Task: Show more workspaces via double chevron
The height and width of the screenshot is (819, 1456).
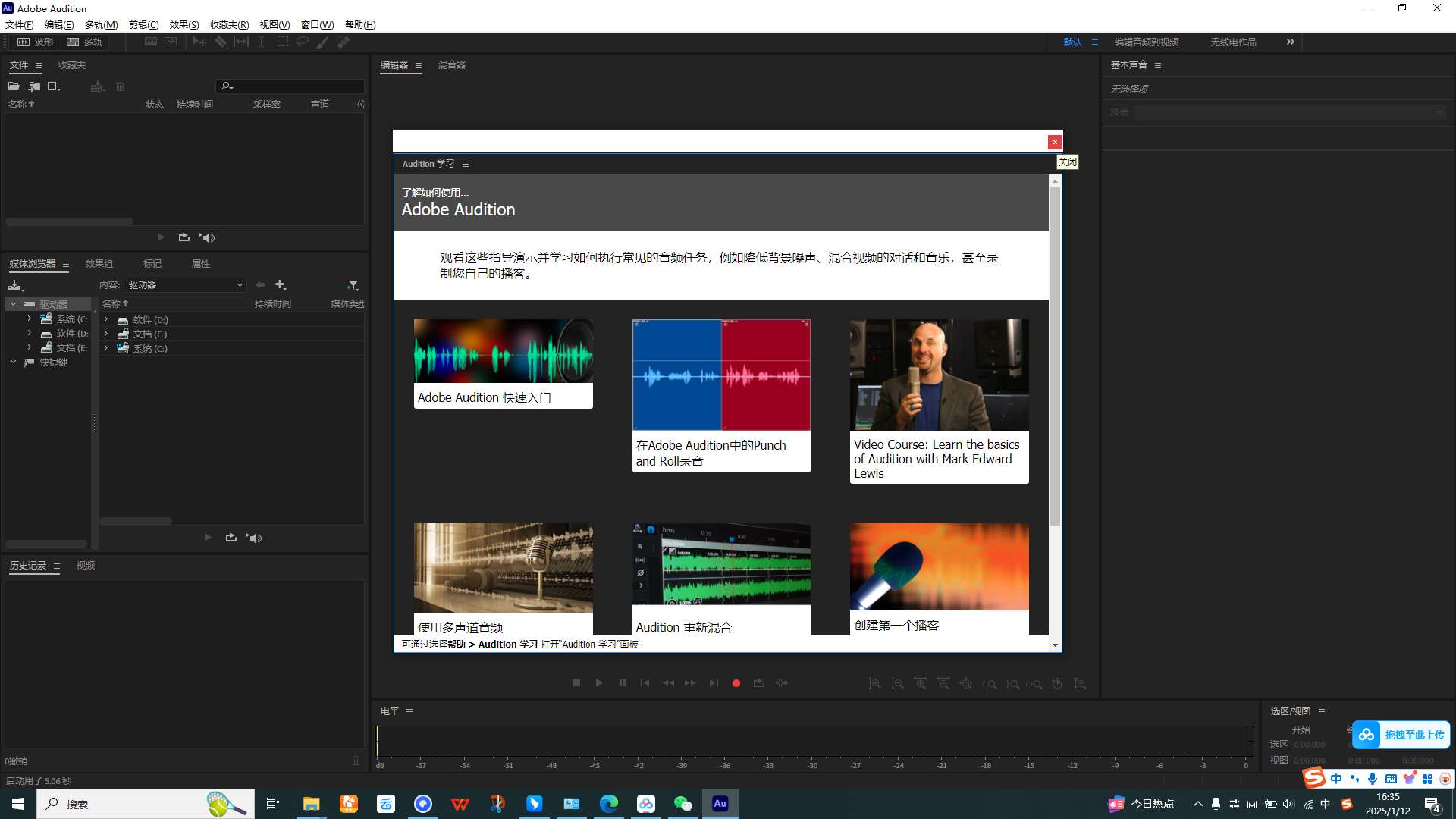Action: (x=1291, y=42)
